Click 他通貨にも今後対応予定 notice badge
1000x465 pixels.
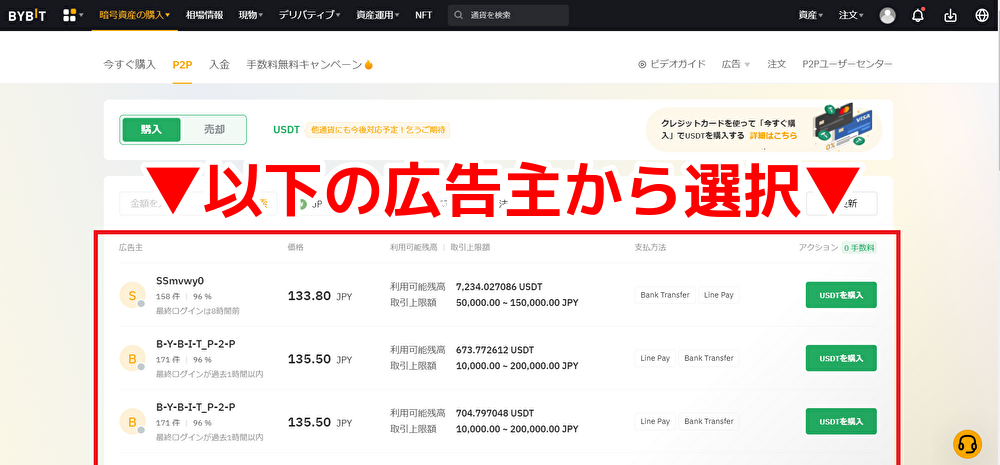[378, 130]
